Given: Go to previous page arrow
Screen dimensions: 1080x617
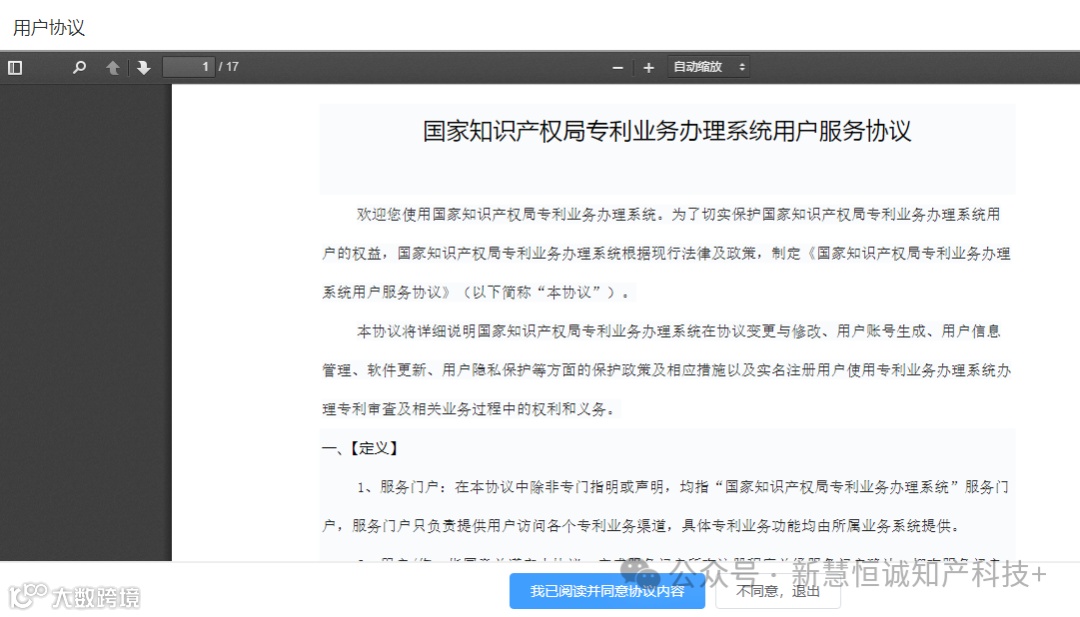Looking at the screenshot, I should 113,67.
